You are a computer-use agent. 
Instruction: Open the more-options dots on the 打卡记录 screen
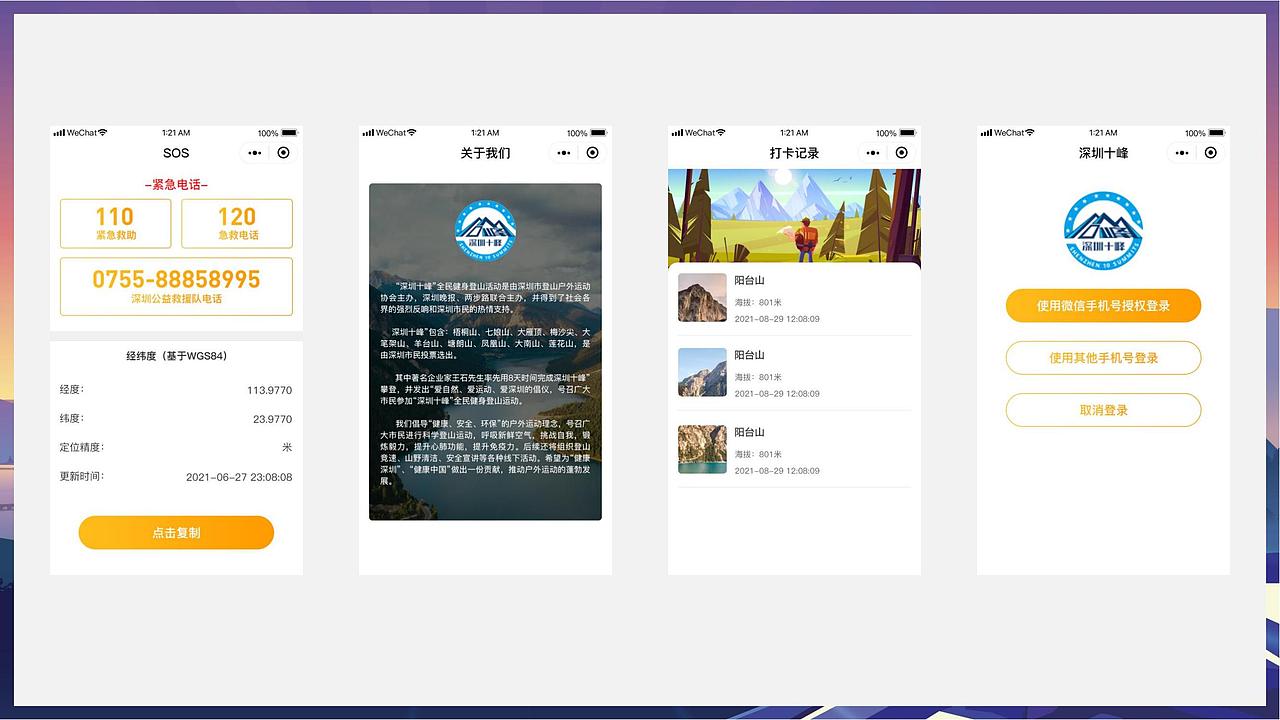[x=873, y=153]
